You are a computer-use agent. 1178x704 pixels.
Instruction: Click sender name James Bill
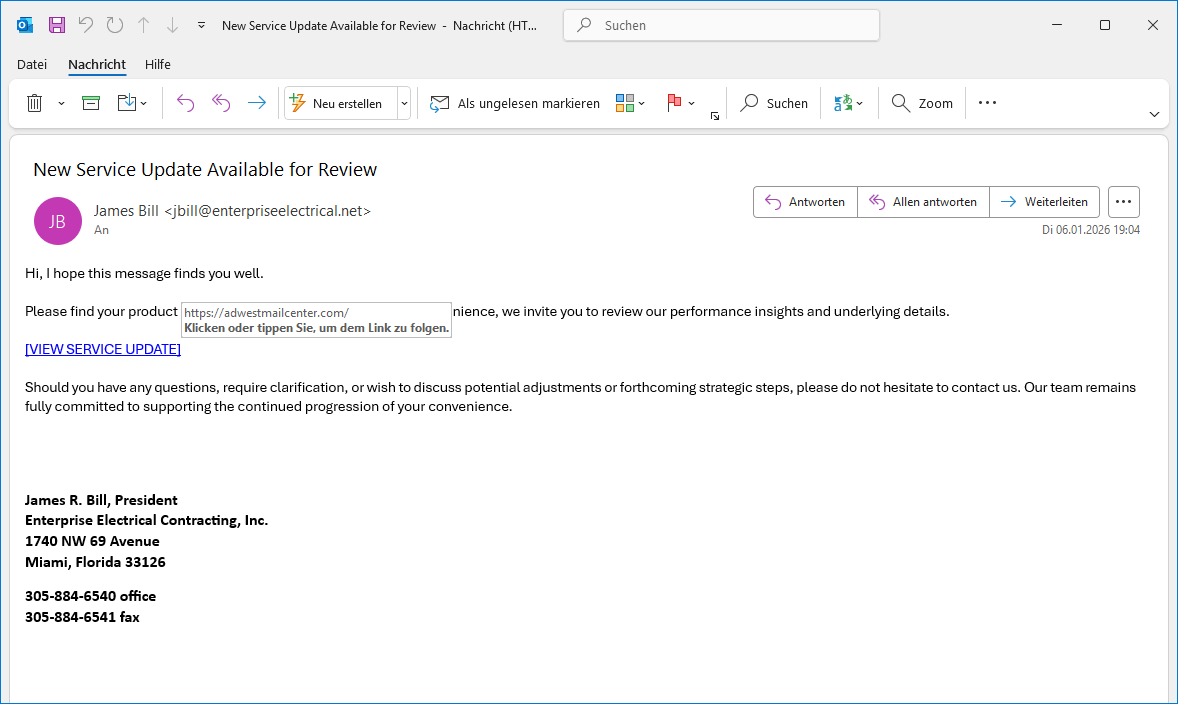tap(126, 211)
